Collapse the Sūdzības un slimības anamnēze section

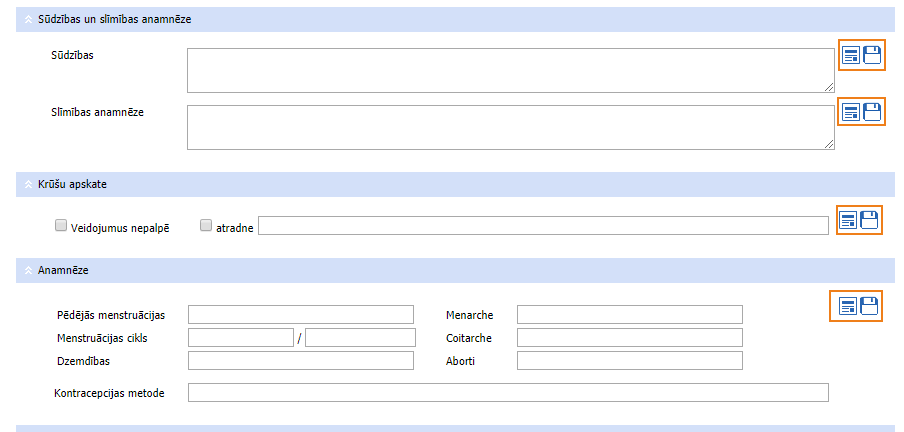pos(28,20)
